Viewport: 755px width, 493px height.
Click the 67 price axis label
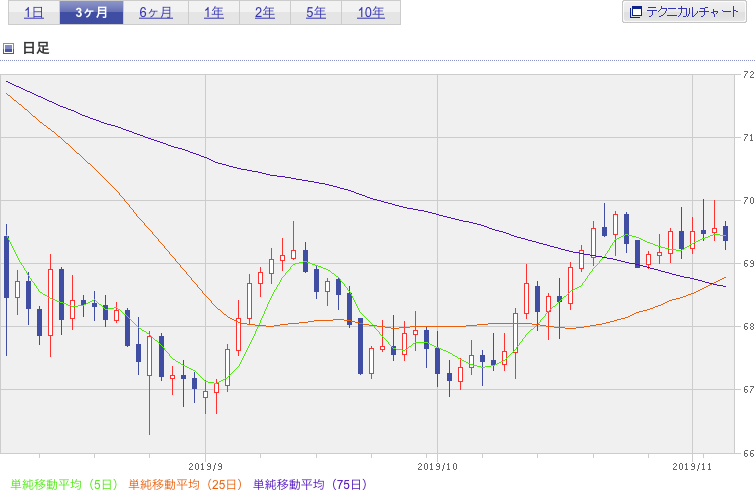(x=749, y=389)
